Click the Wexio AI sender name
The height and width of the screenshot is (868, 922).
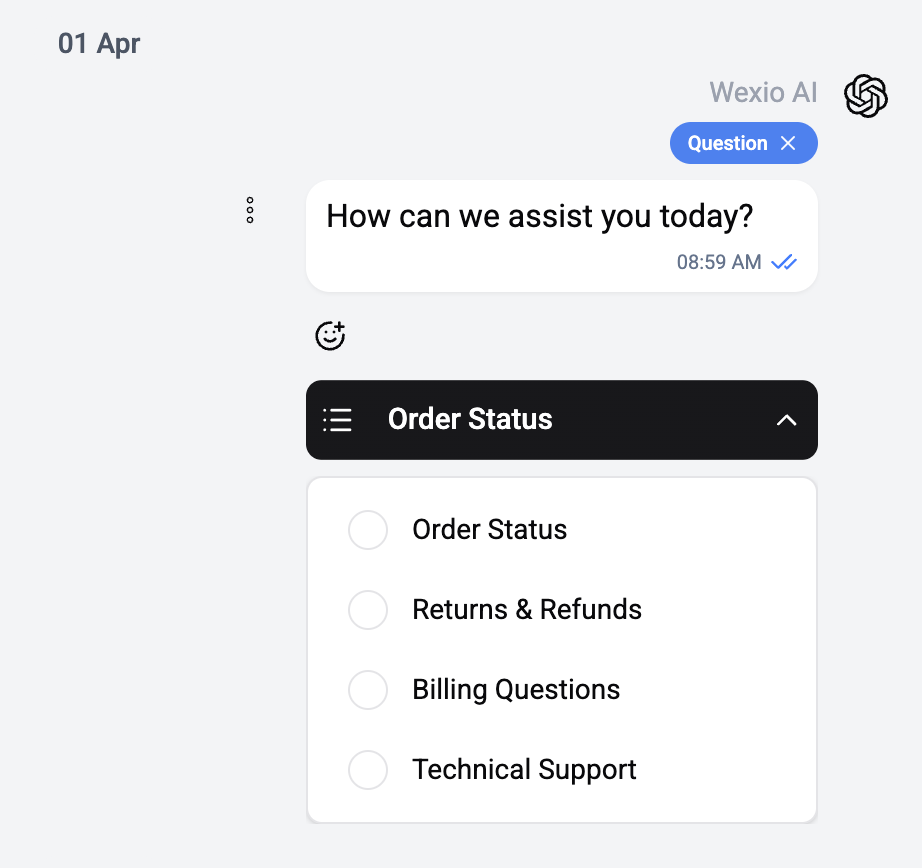(x=763, y=92)
